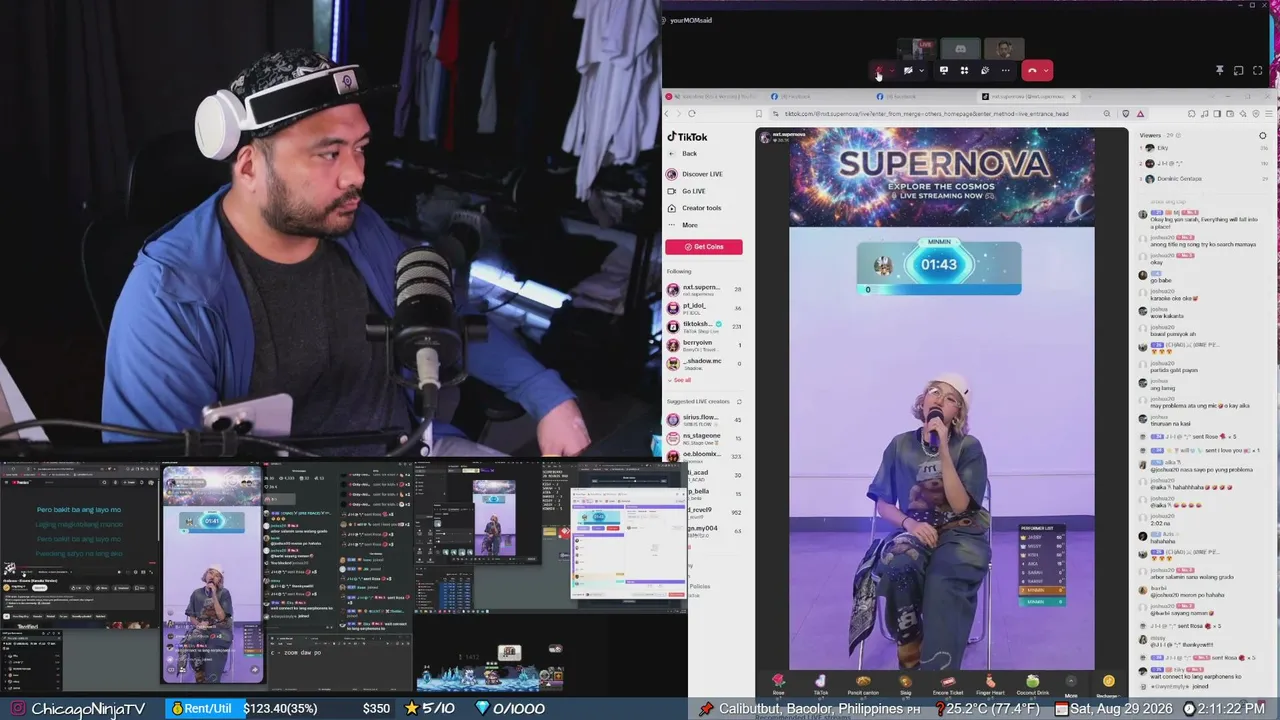
Task: Open Viewers panel settings icon
Action: tap(1262, 136)
